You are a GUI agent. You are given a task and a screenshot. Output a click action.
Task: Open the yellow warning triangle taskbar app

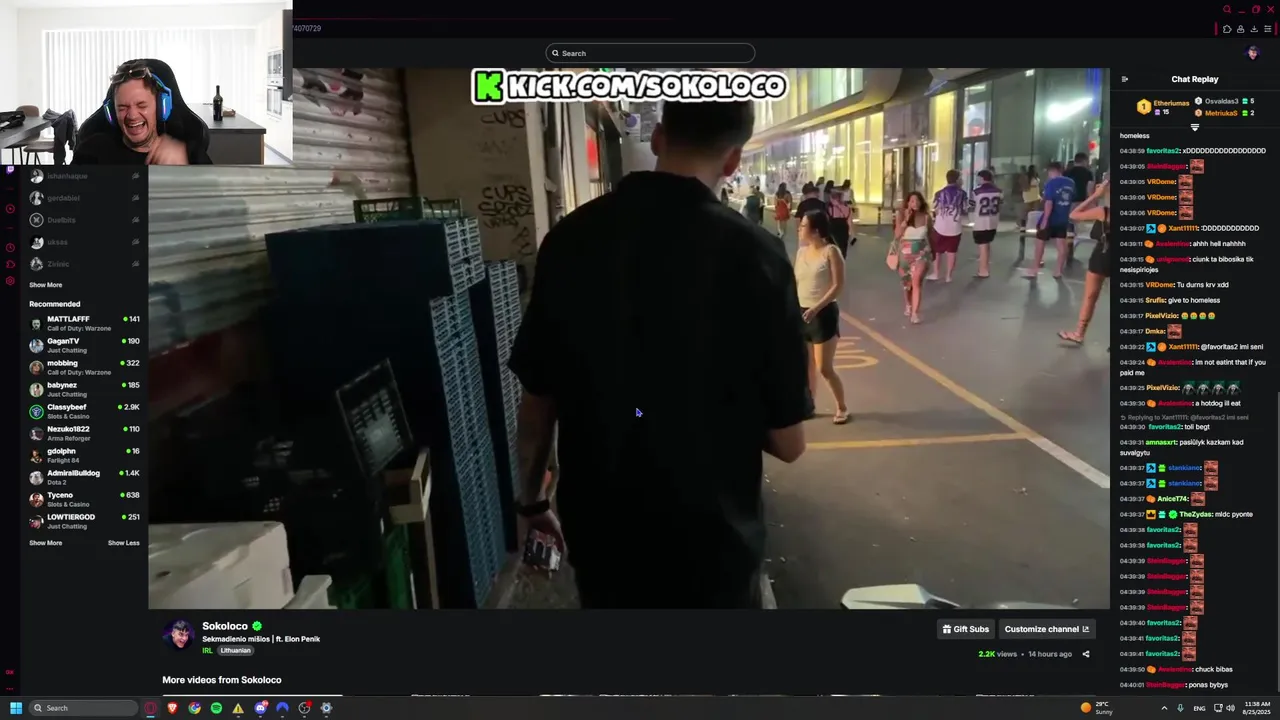click(x=238, y=708)
